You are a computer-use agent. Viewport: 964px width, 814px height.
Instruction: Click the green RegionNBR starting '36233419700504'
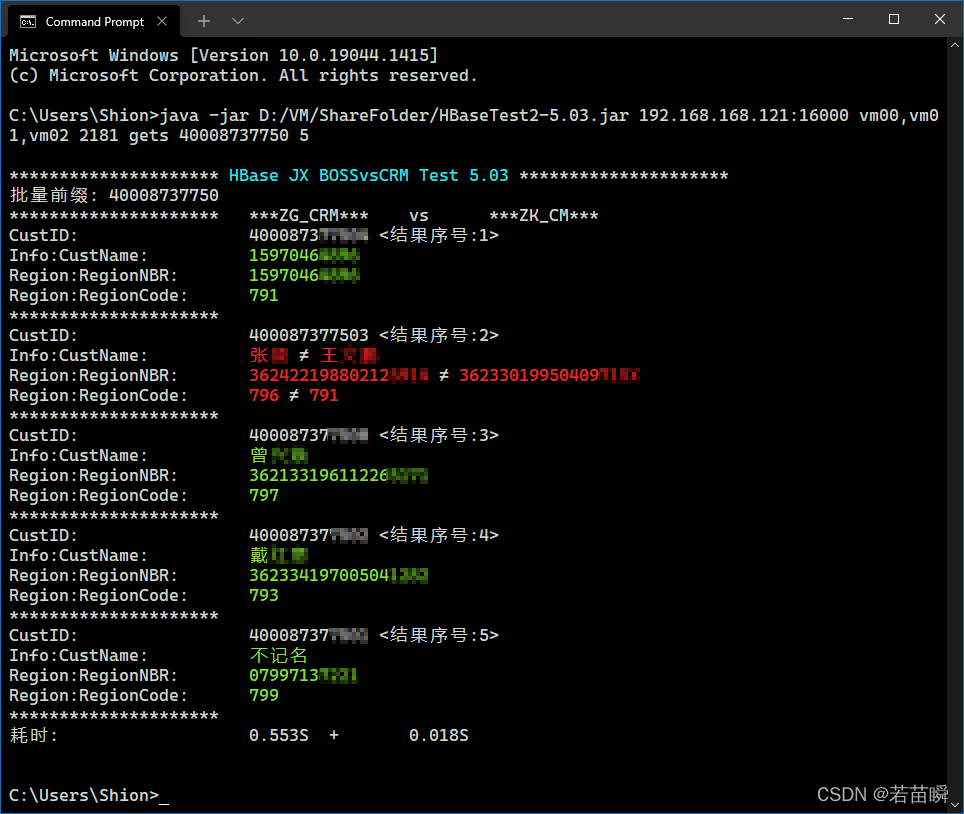click(x=339, y=575)
